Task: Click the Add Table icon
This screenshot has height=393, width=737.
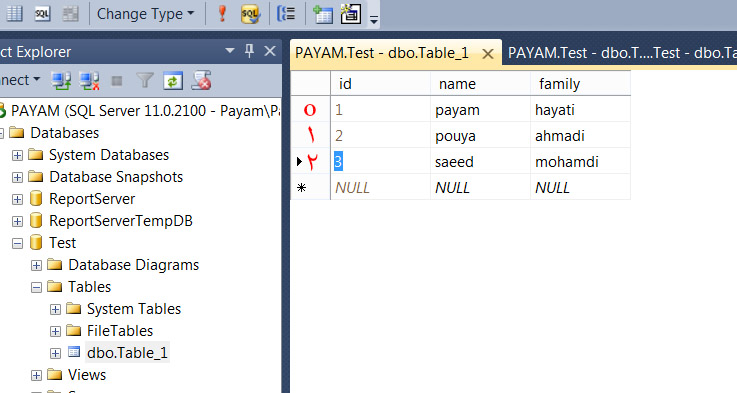Action: click(x=322, y=14)
